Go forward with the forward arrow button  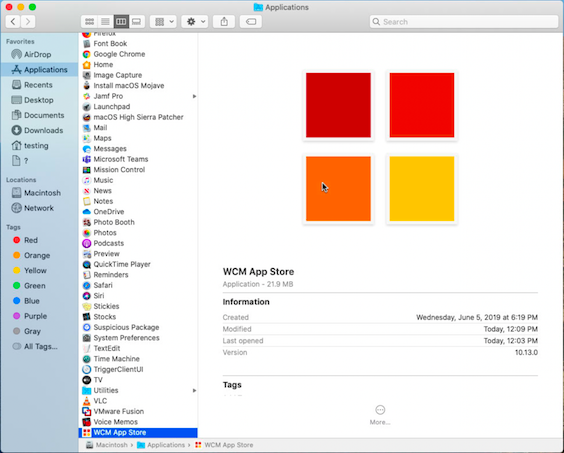click(28, 22)
